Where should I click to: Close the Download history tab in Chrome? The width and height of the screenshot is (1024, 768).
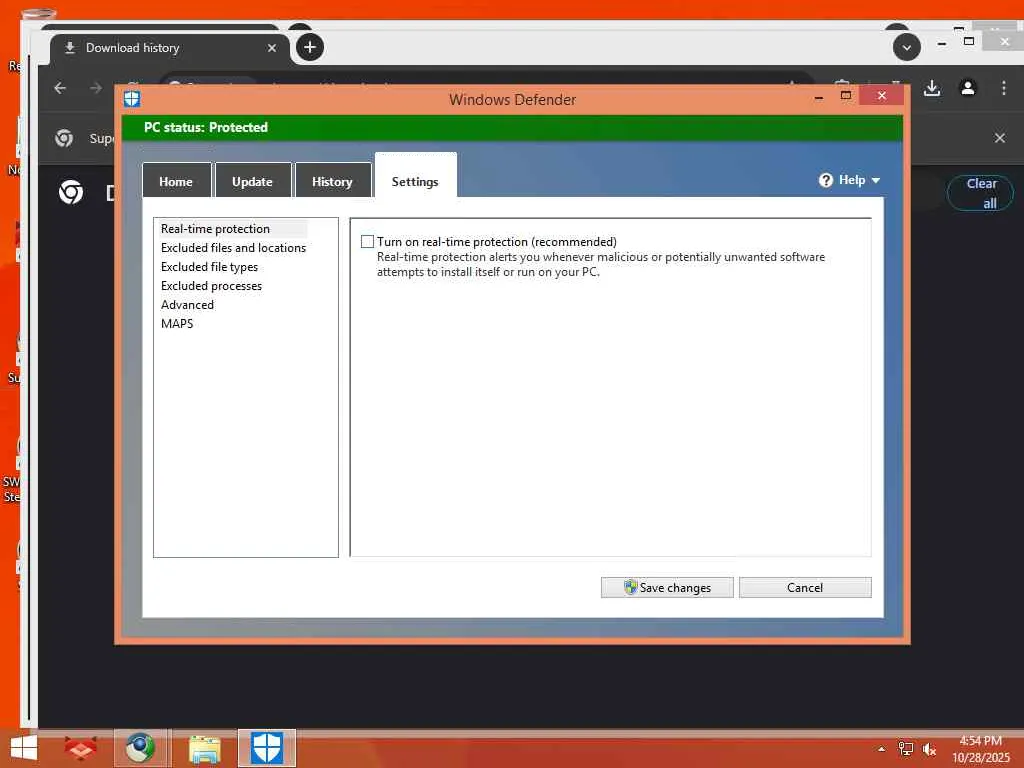pyautogui.click(x=272, y=48)
